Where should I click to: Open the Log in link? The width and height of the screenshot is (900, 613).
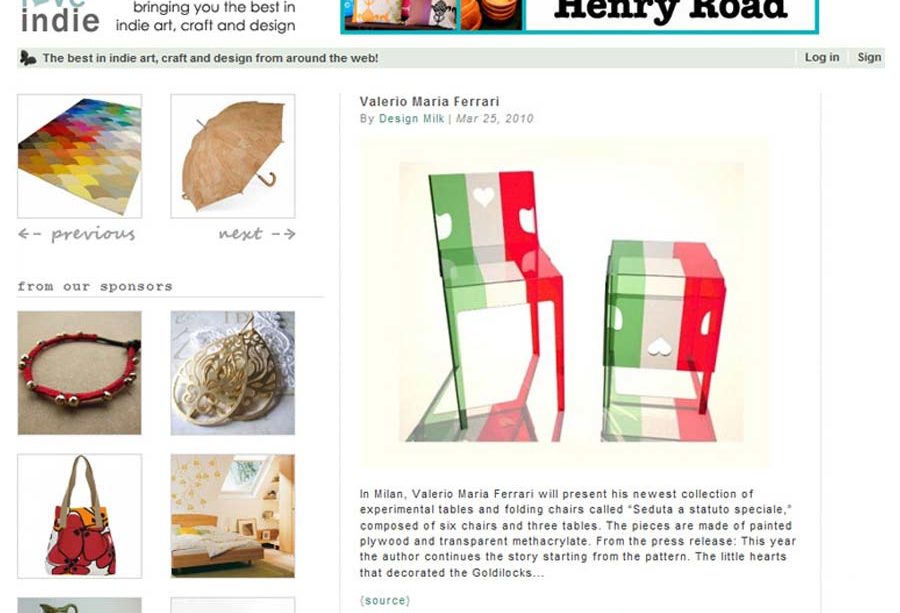pyautogui.click(x=821, y=57)
